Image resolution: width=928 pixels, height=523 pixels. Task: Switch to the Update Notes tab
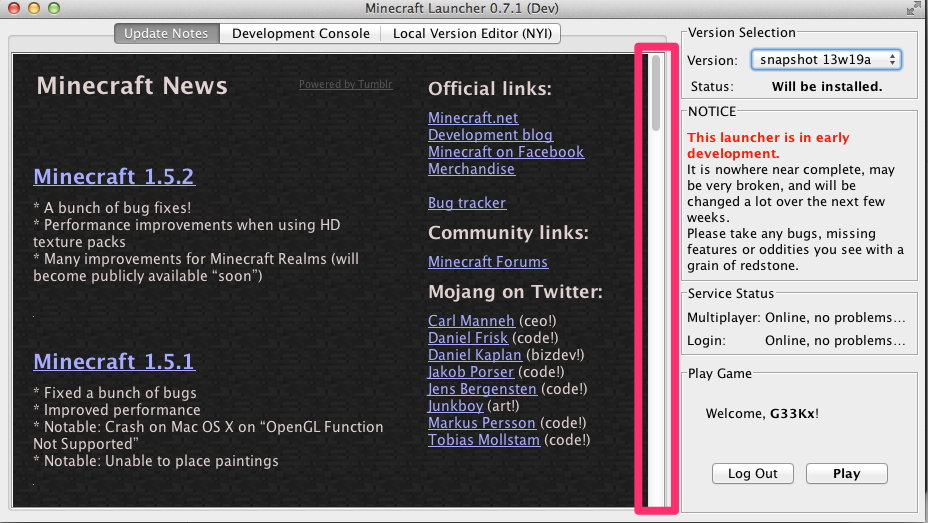(166, 34)
